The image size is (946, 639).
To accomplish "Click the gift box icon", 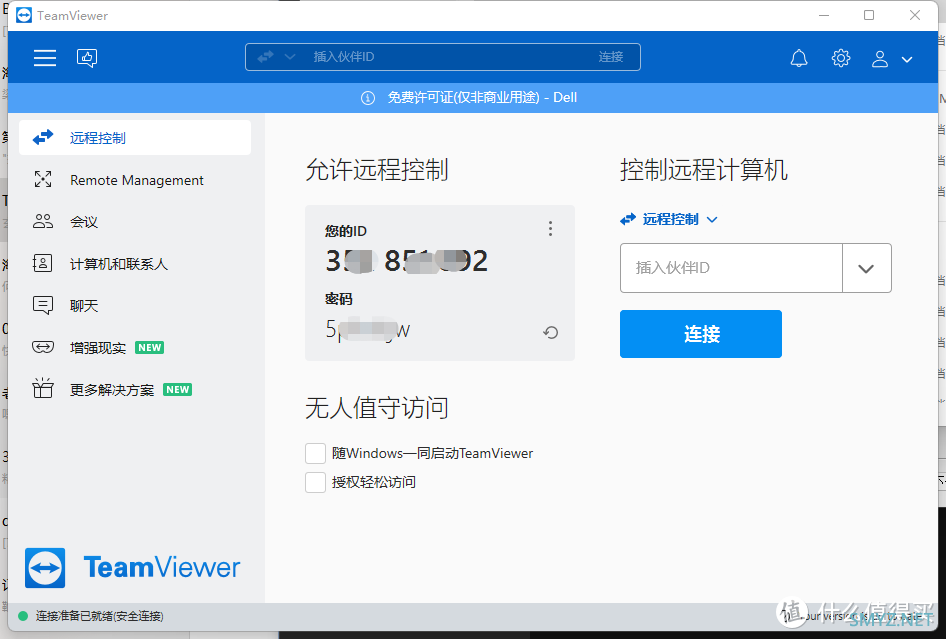I will click(x=43, y=388).
